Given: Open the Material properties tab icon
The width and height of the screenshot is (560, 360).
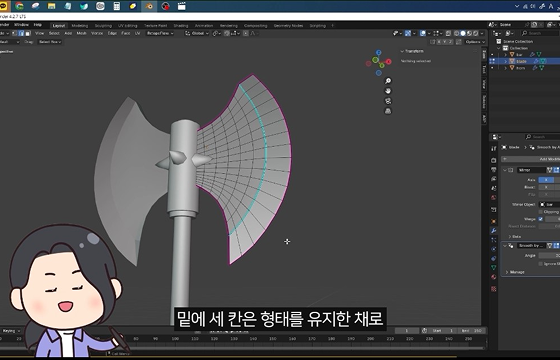Looking at the screenshot, I should tap(494, 277).
